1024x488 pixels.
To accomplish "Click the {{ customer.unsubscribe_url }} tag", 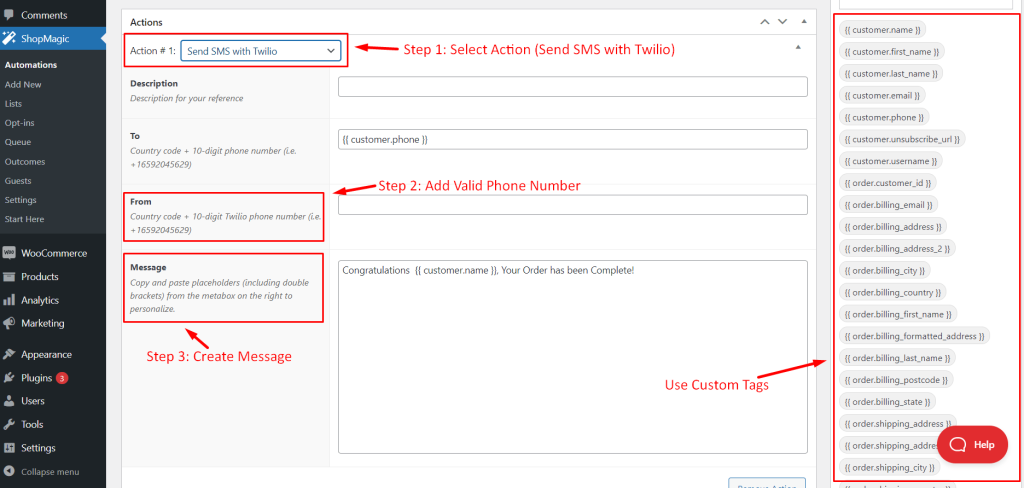I will point(903,139).
